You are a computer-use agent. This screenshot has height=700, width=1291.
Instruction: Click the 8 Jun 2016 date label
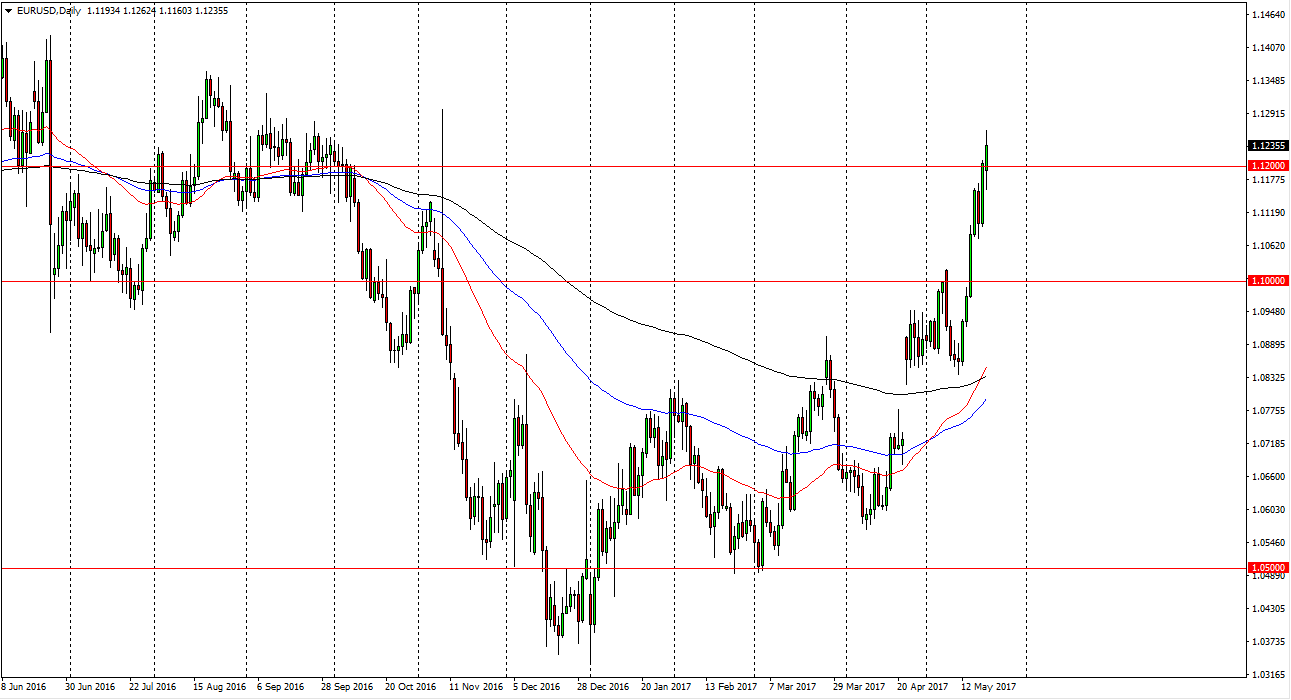click(22, 687)
